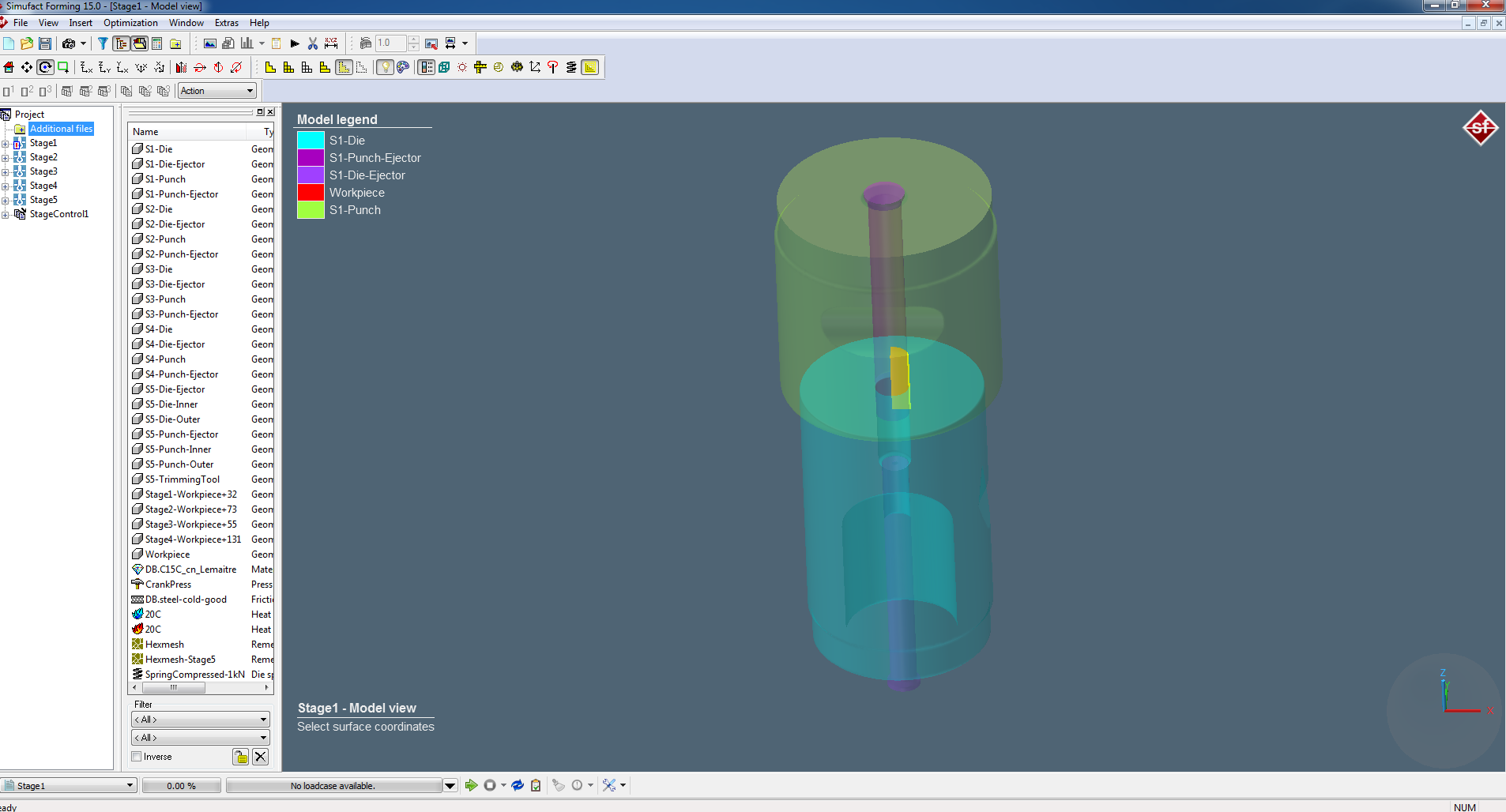Open the Stage1 process dropdown at bottom
This screenshot has width=1506, height=812.
point(69,786)
